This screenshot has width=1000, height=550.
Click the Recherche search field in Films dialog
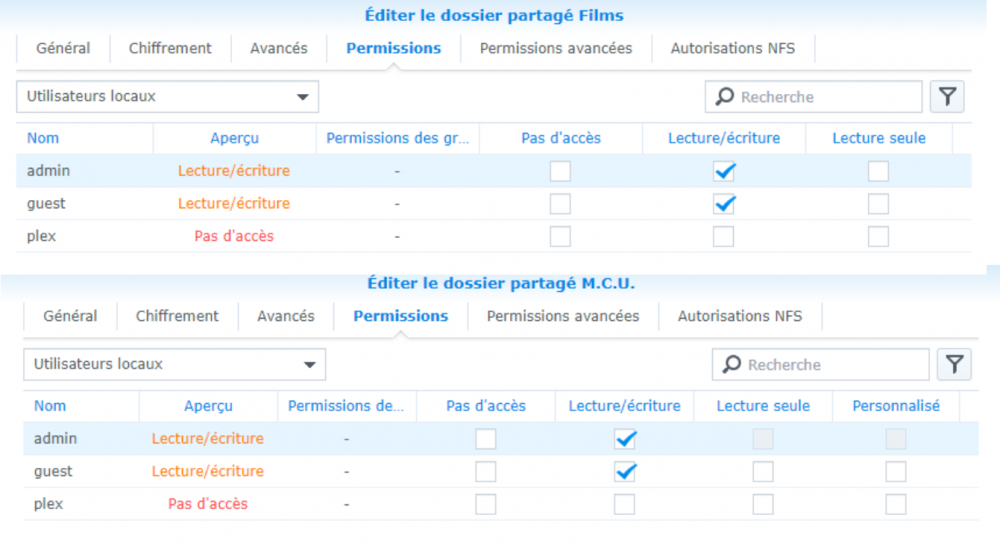pyautogui.click(x=825, y=97)
